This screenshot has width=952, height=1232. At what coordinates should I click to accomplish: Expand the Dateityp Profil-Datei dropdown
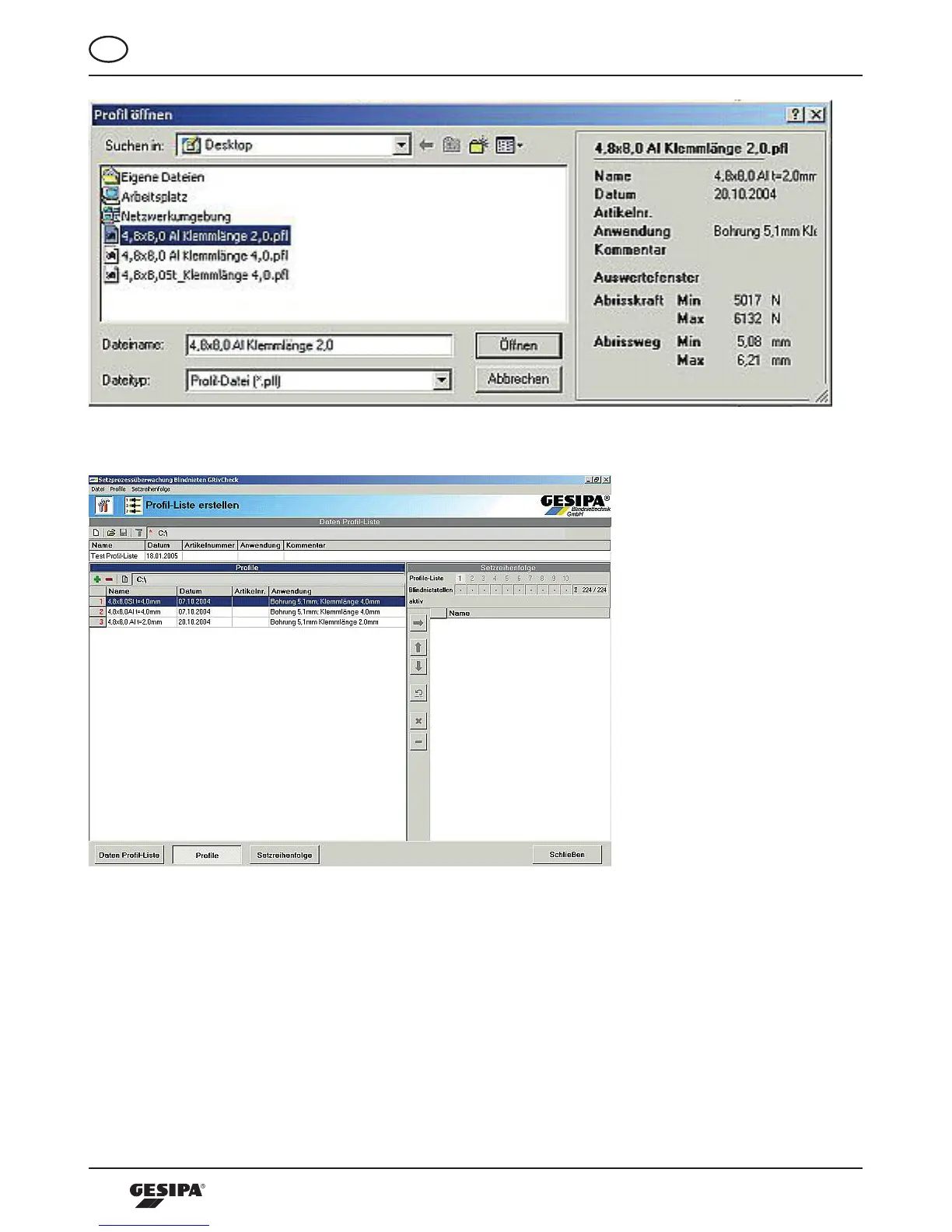point(442,380)
